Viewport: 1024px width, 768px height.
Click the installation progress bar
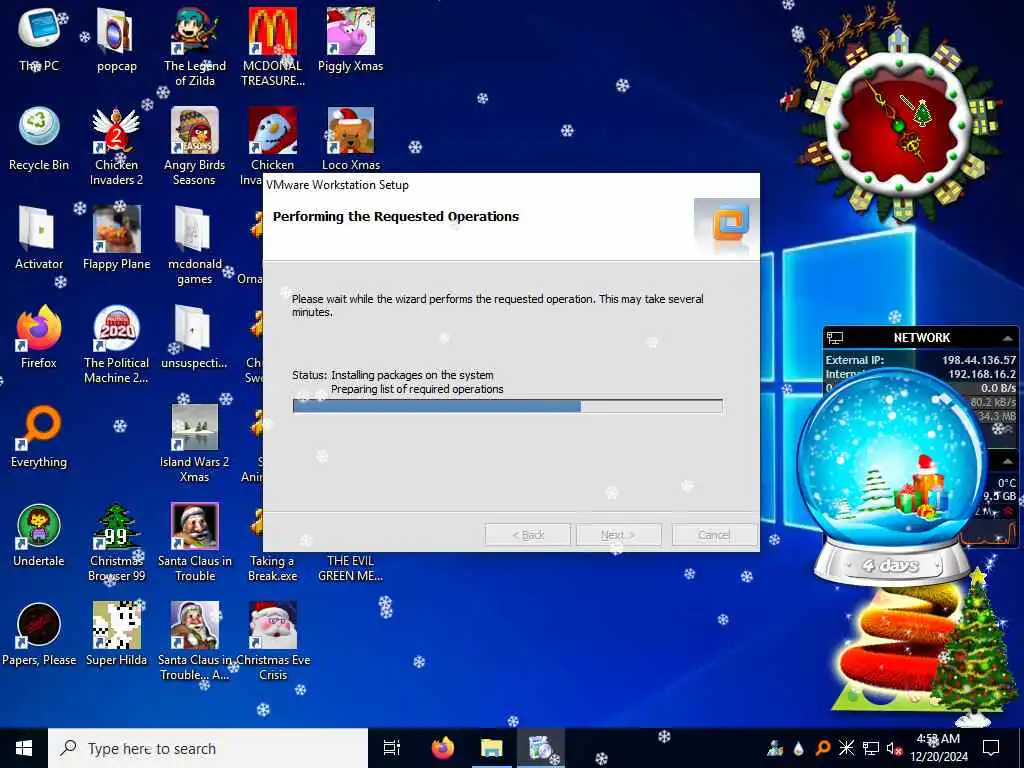pyautogui.click(x=507, y=406)
